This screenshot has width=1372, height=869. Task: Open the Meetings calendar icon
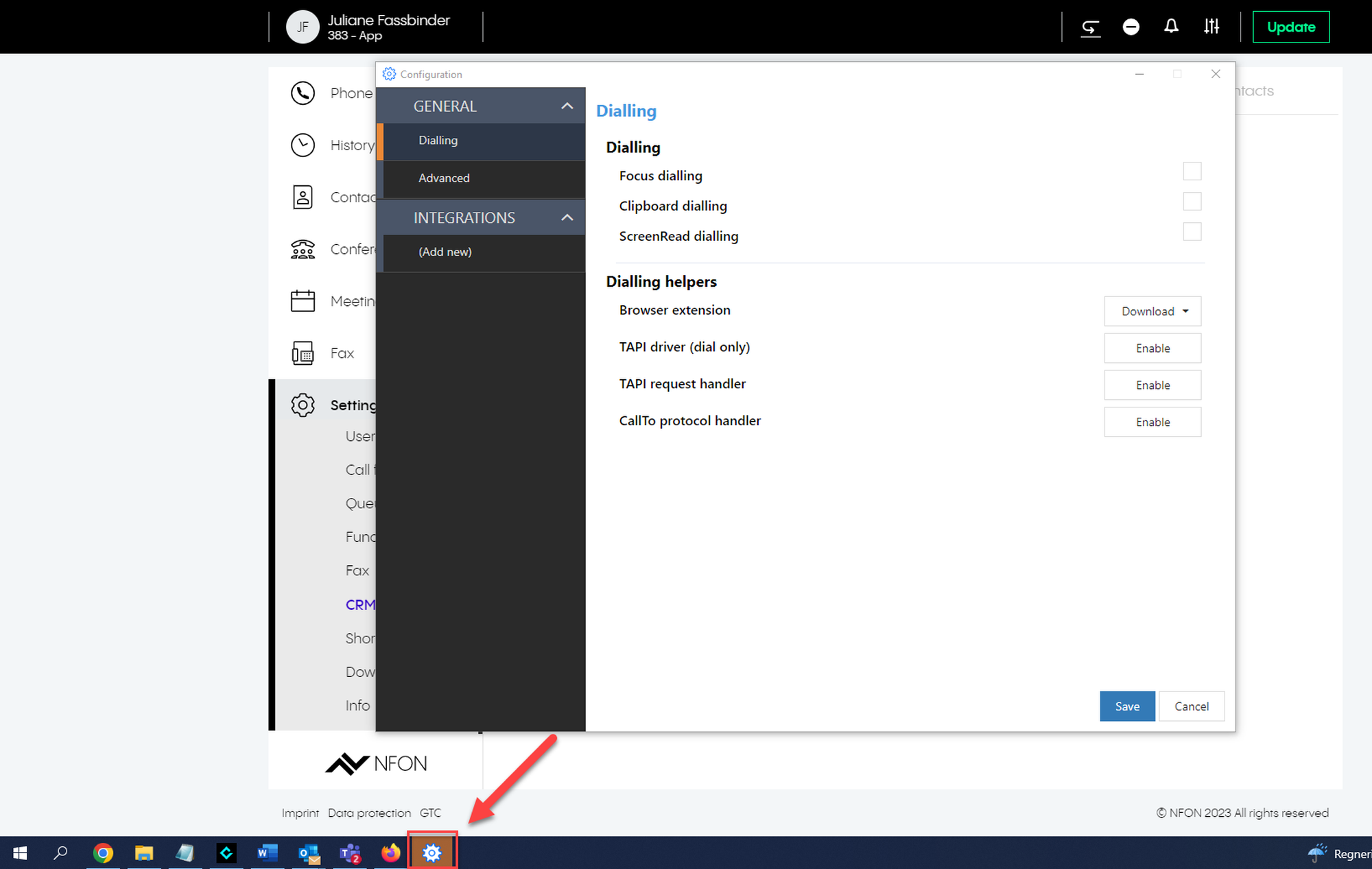[x=303, y=301]
